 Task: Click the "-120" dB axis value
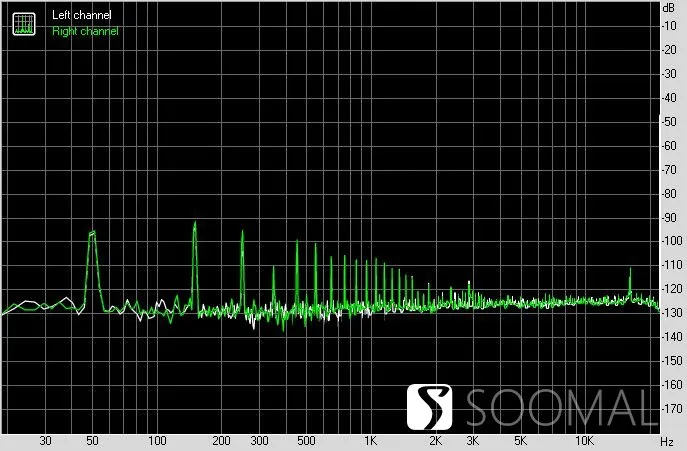tap(672, 289)
